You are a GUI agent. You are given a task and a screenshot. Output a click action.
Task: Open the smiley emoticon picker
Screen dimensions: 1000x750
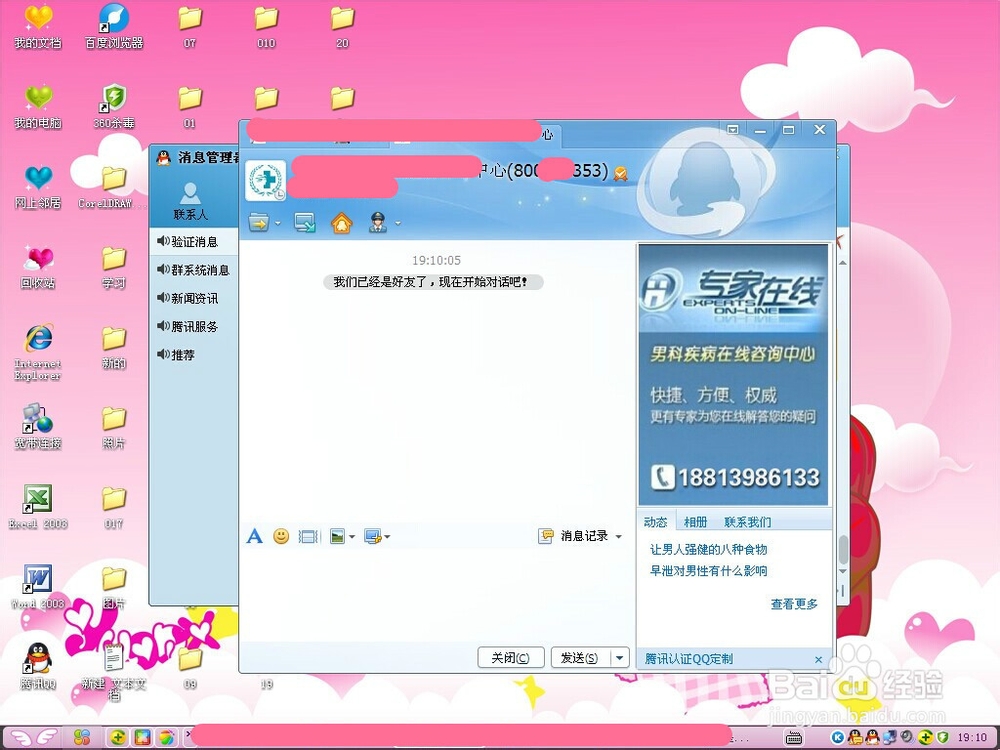click(281, 536)
